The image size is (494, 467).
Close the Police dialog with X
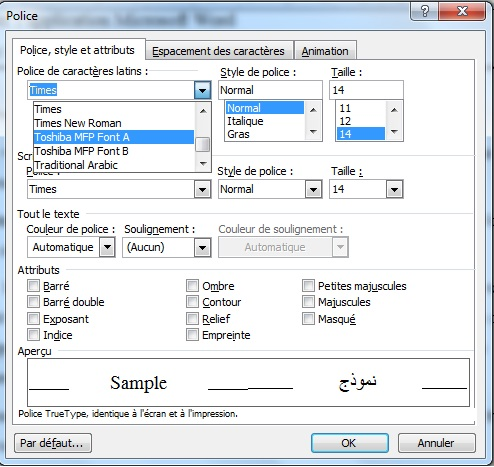462,12
